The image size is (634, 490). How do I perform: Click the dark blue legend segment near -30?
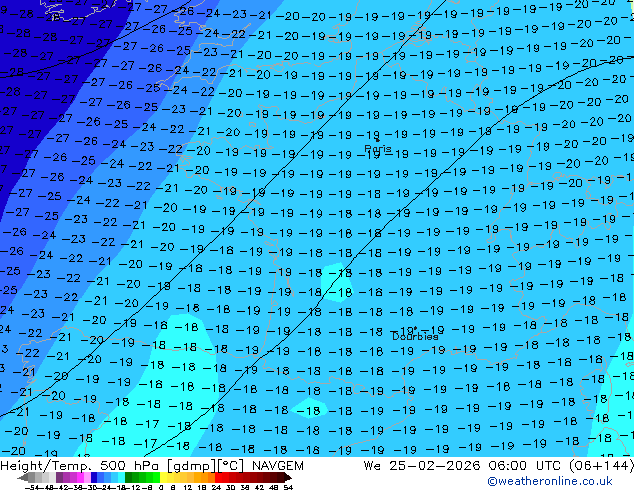click(94, 477)
